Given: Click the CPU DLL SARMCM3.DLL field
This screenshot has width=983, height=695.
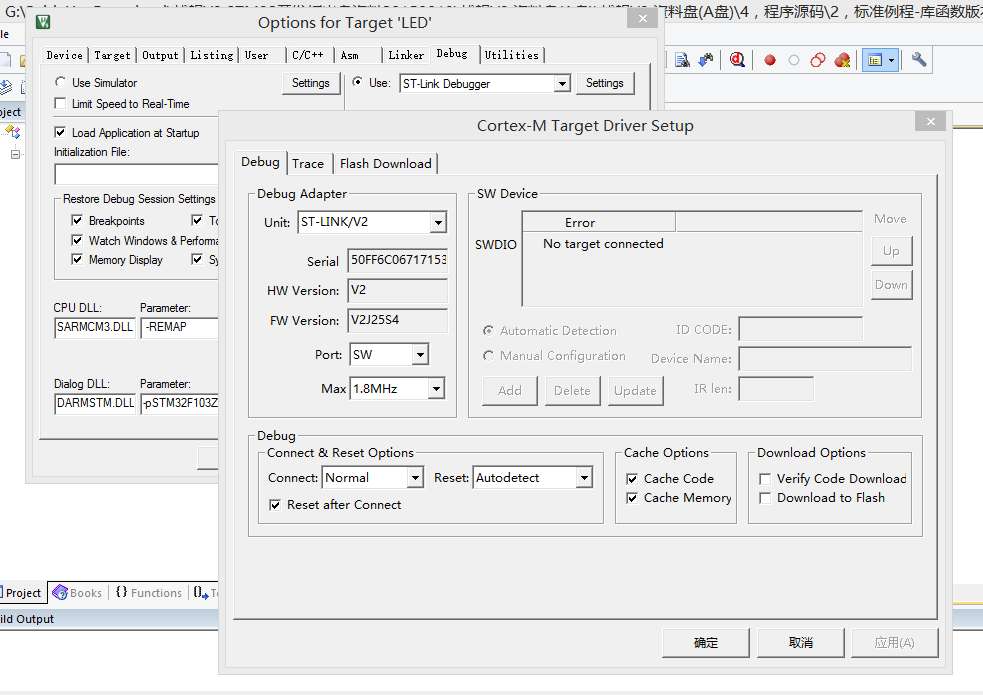Looking at the screenshot, I should pos(95,327).
